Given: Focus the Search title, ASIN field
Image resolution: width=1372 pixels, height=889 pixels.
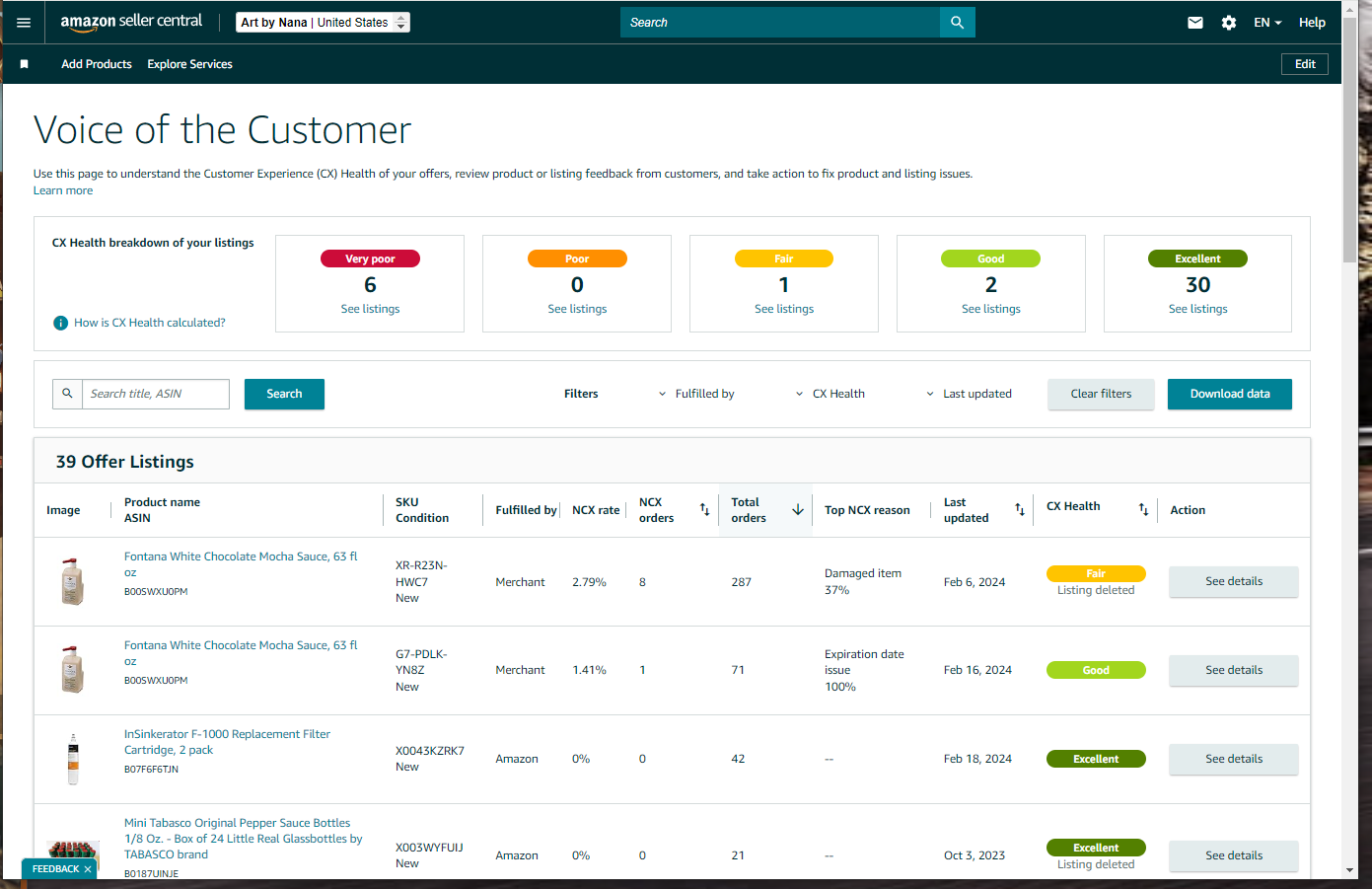Looking at the screenshot, I should coord(155,394).
